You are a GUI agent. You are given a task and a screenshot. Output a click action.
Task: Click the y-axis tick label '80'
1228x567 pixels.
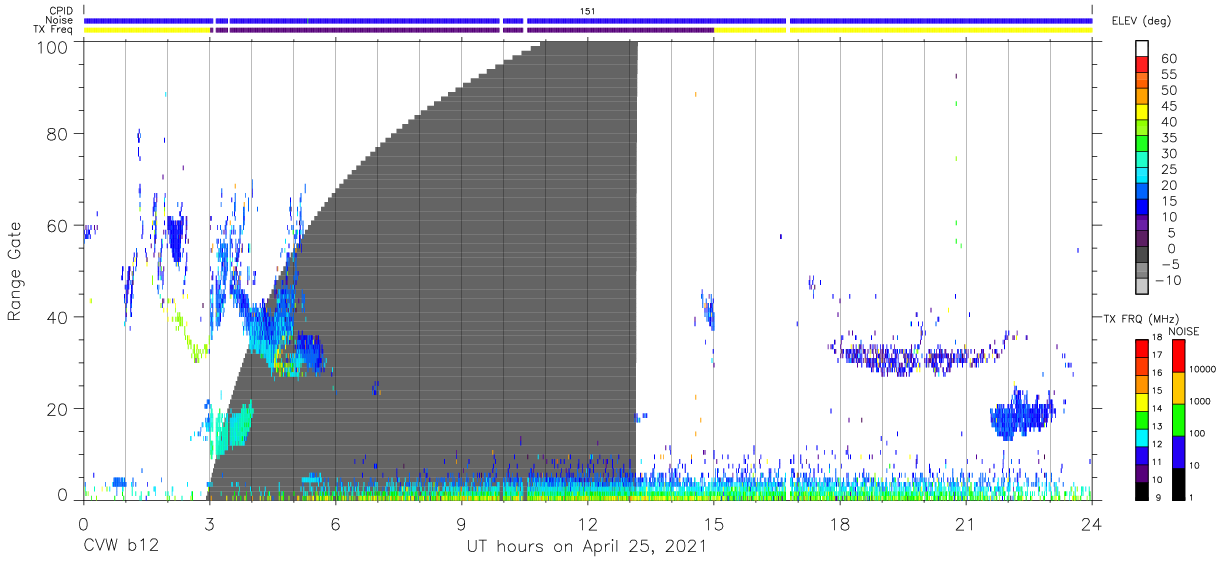[57, 133]
